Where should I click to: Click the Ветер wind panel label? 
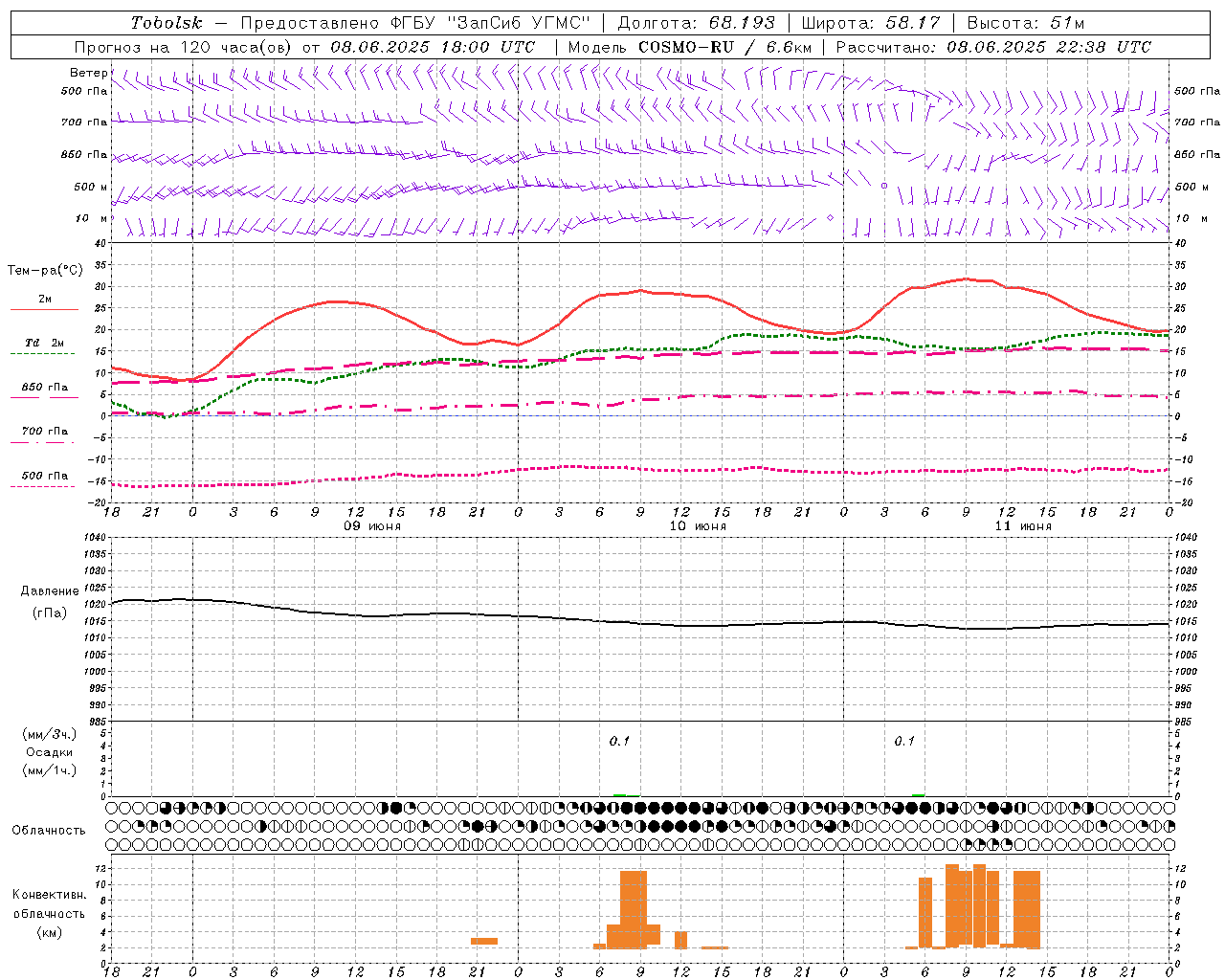coord(88,73)
